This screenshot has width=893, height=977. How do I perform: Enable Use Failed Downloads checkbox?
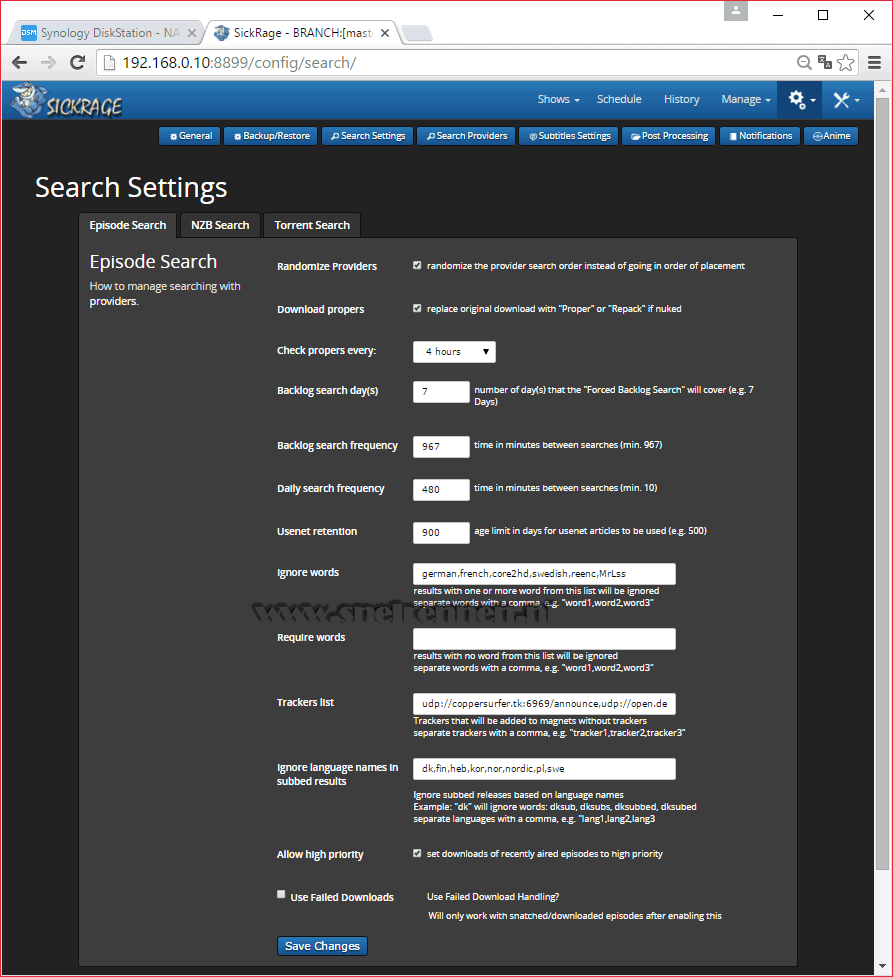pos(281,894)
